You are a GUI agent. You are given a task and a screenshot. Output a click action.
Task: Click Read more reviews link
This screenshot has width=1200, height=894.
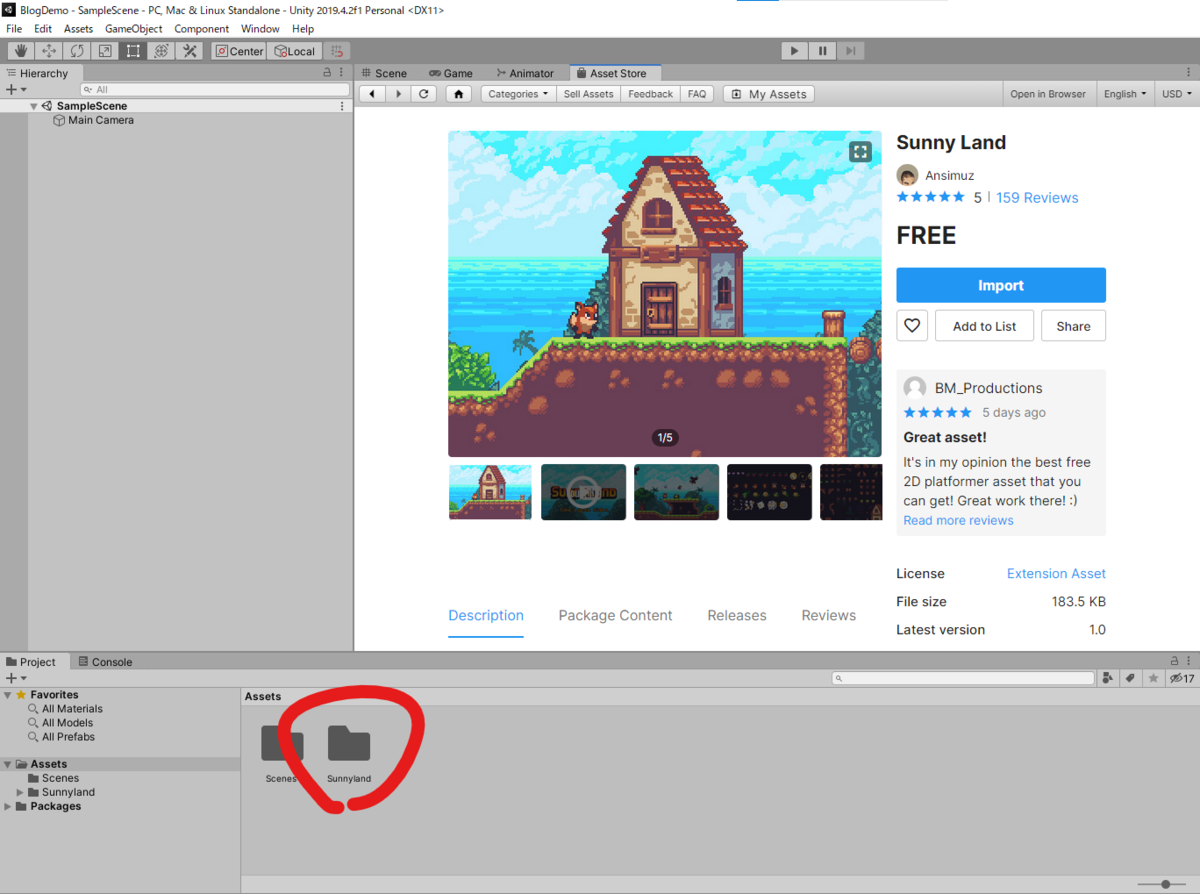[x=958, y=520]
